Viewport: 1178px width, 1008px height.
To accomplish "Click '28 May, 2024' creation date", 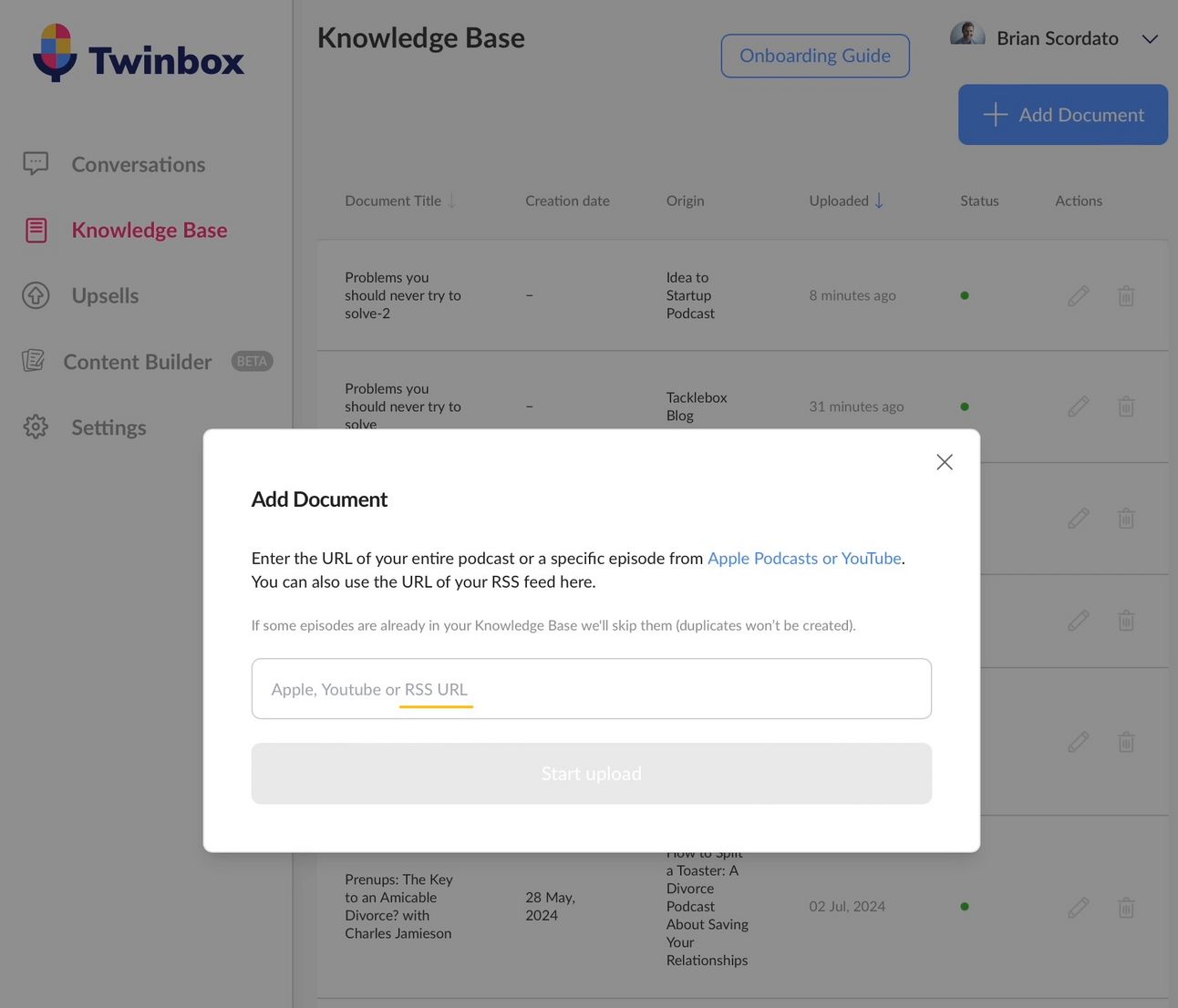I will [x=550, y=907].
